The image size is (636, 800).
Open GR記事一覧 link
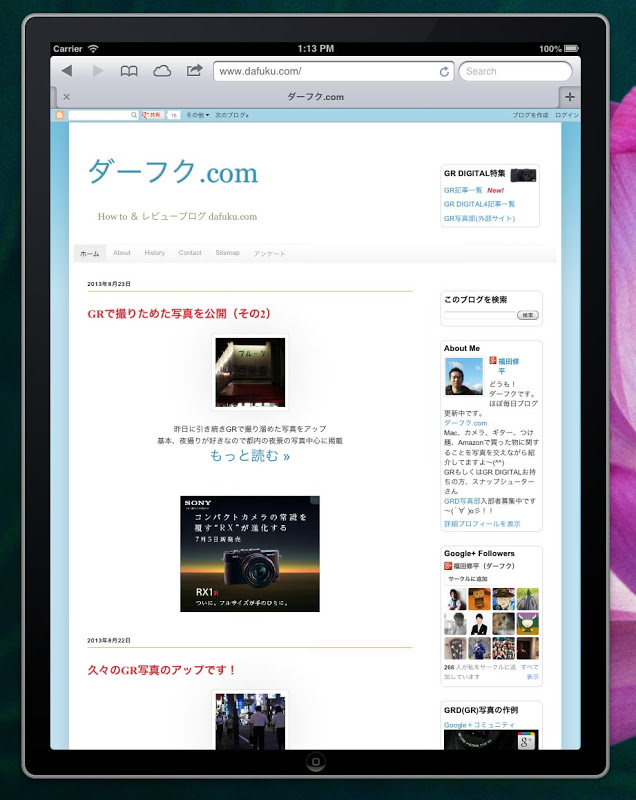tap(463, 190)
